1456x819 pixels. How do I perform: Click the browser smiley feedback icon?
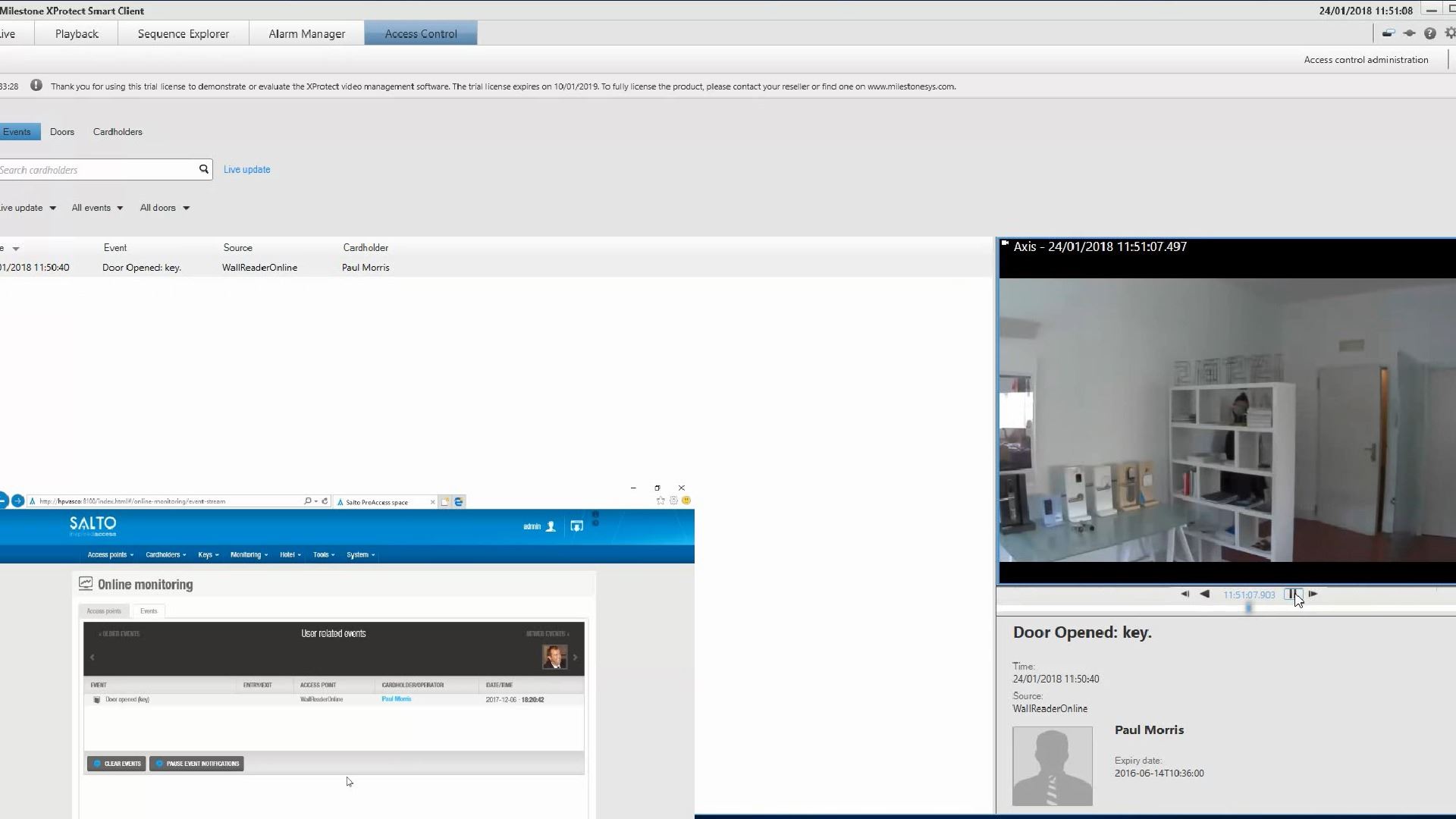click(686, 500)
